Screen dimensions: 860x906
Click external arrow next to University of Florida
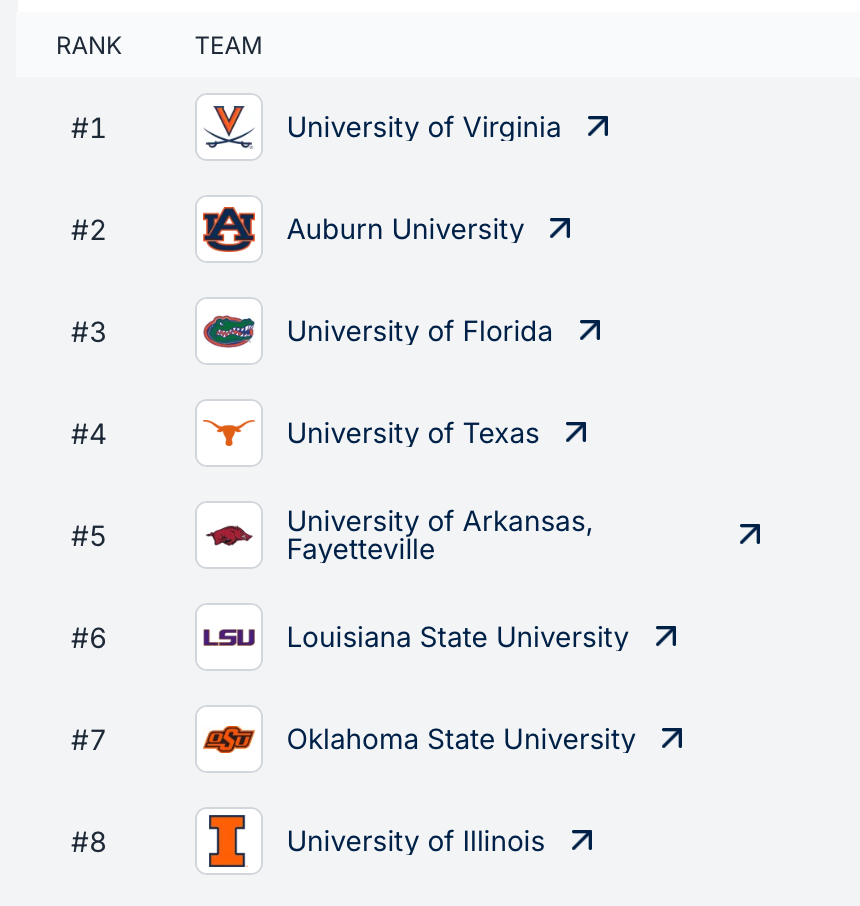[x=590, y=330]
